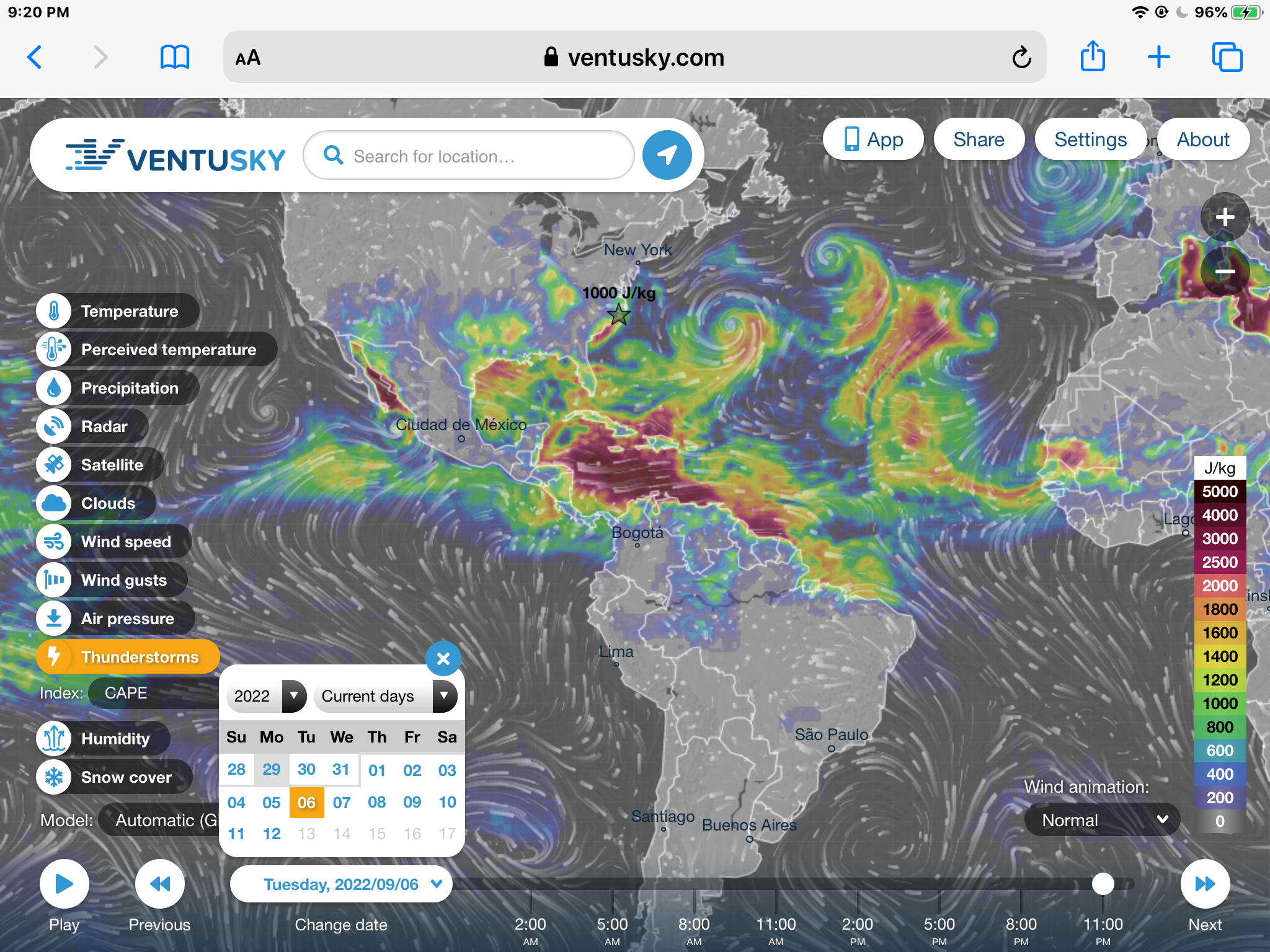Select the Perceived temperature layer icon
This screenshot has height=952, width=1270.
(x=54, y=350)
